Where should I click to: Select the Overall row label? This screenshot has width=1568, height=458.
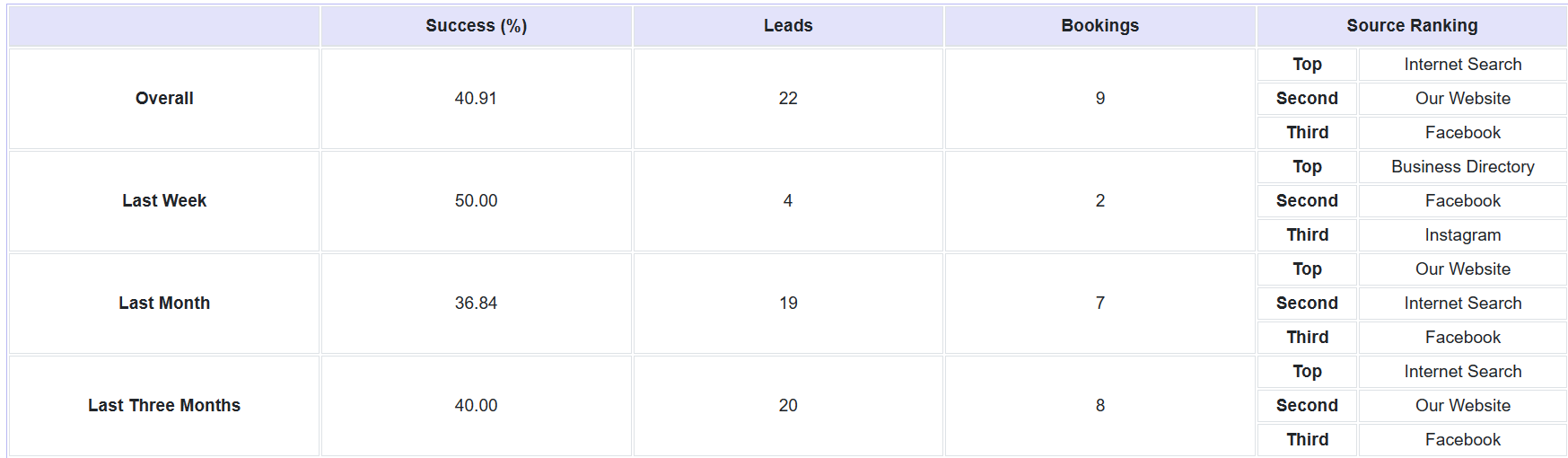(164, 99)
